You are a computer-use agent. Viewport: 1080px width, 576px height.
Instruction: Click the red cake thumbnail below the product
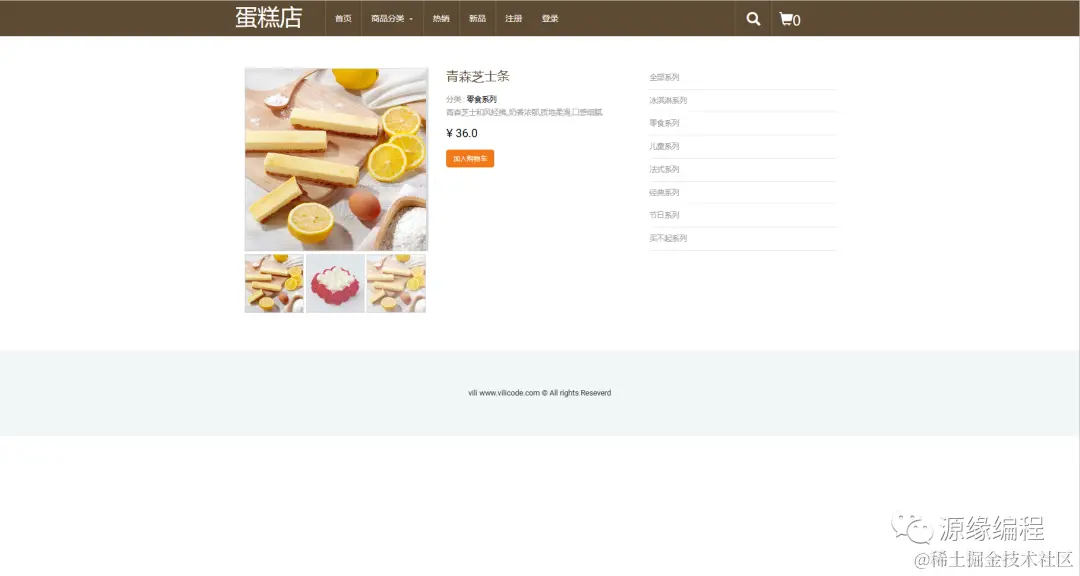[335, 283]
